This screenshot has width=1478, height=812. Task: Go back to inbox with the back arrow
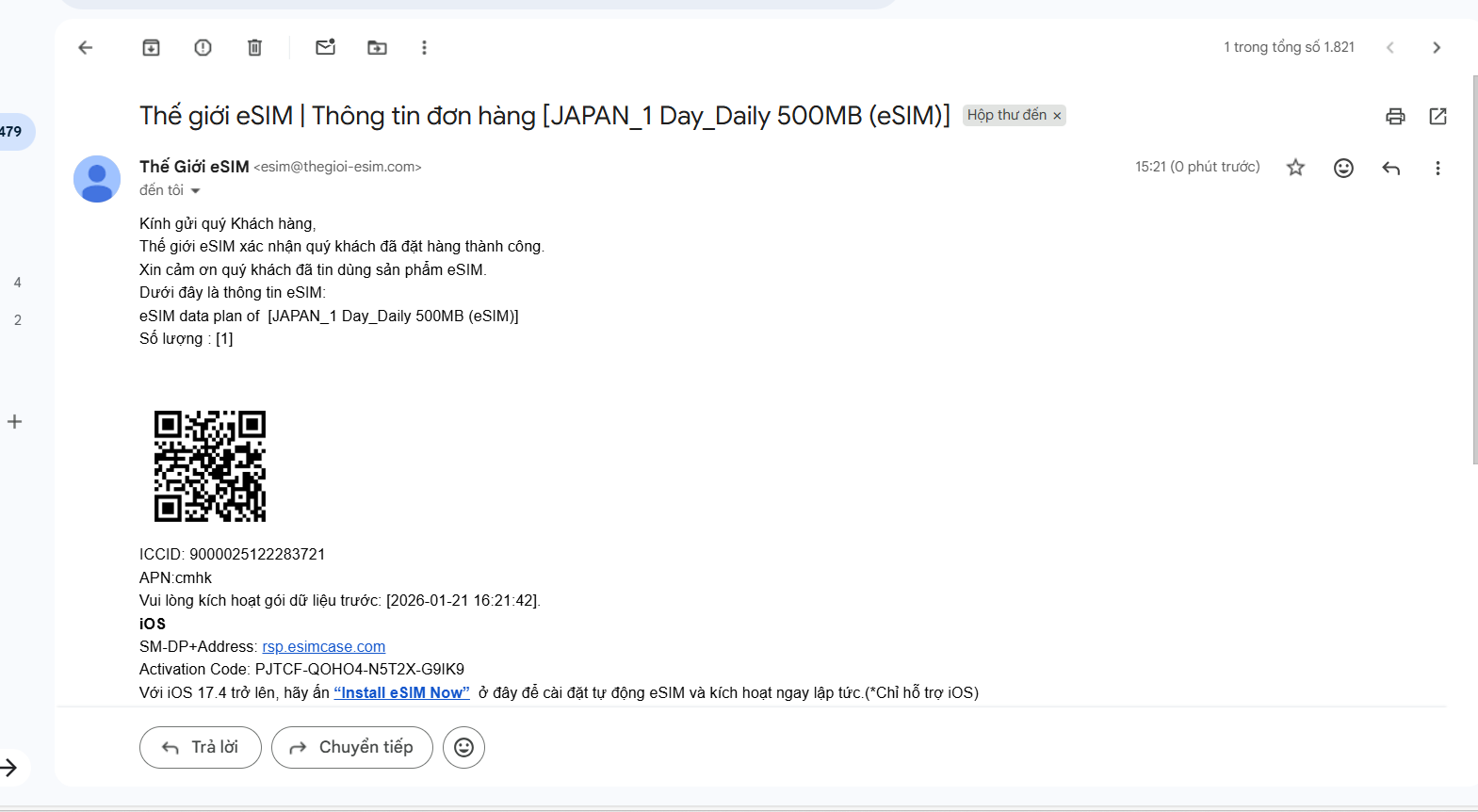[86, 48]
